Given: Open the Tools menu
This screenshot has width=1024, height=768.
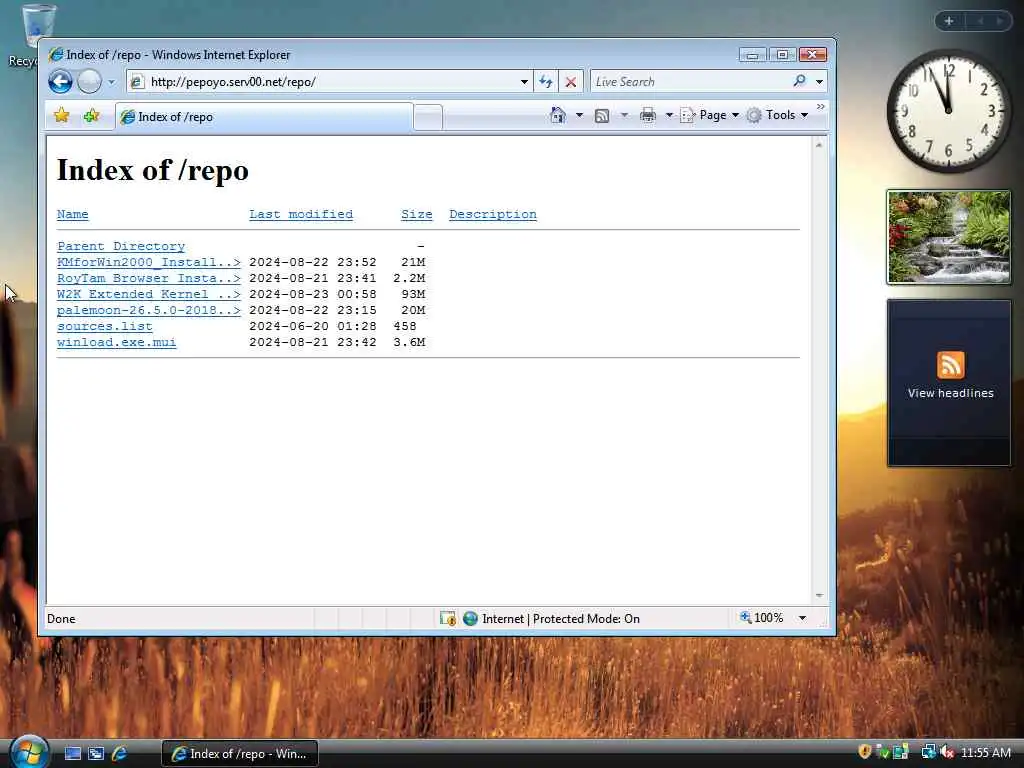Looking at the screenshot, I should tap(778, 115).
